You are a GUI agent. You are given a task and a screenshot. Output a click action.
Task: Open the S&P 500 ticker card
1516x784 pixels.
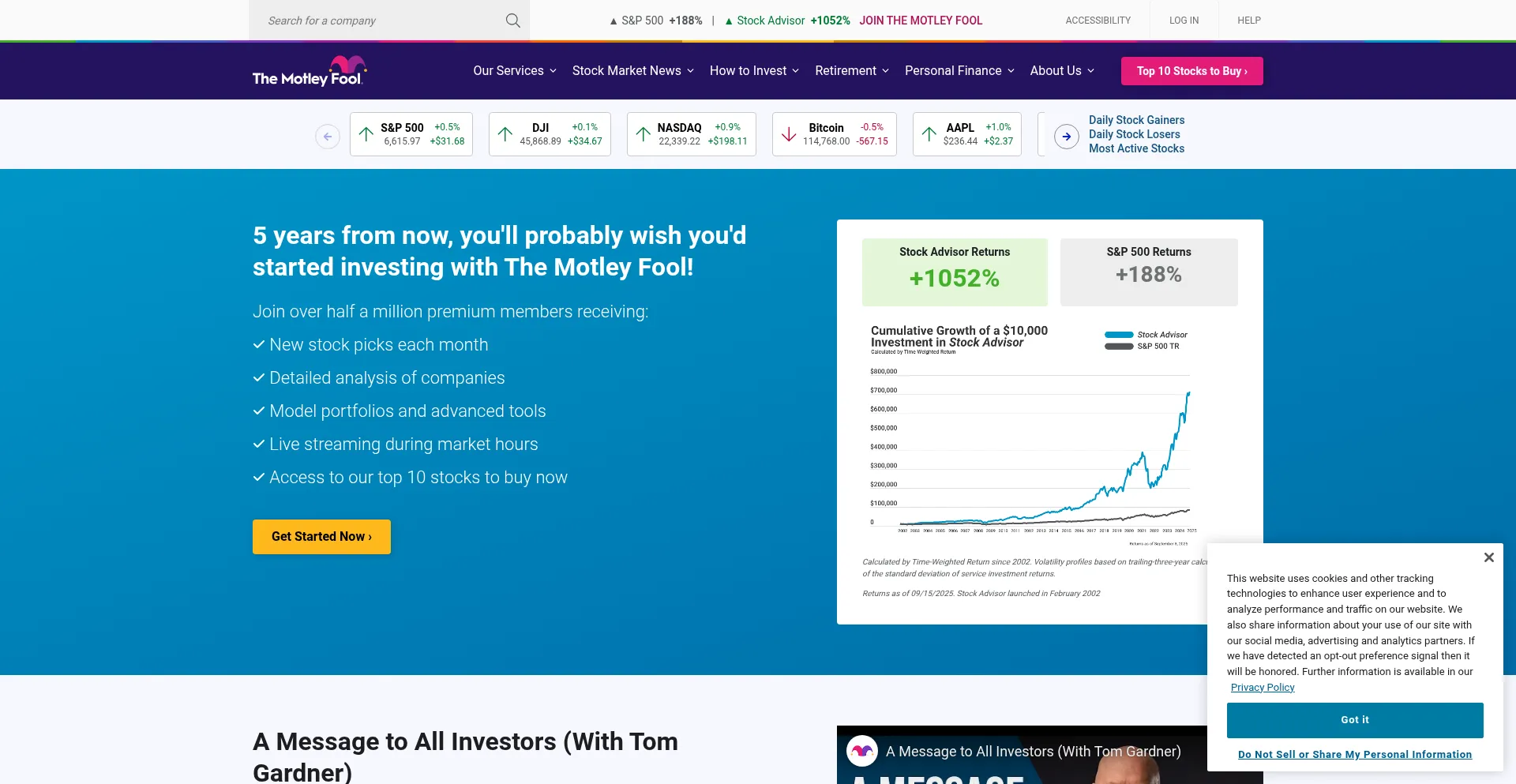411,134
